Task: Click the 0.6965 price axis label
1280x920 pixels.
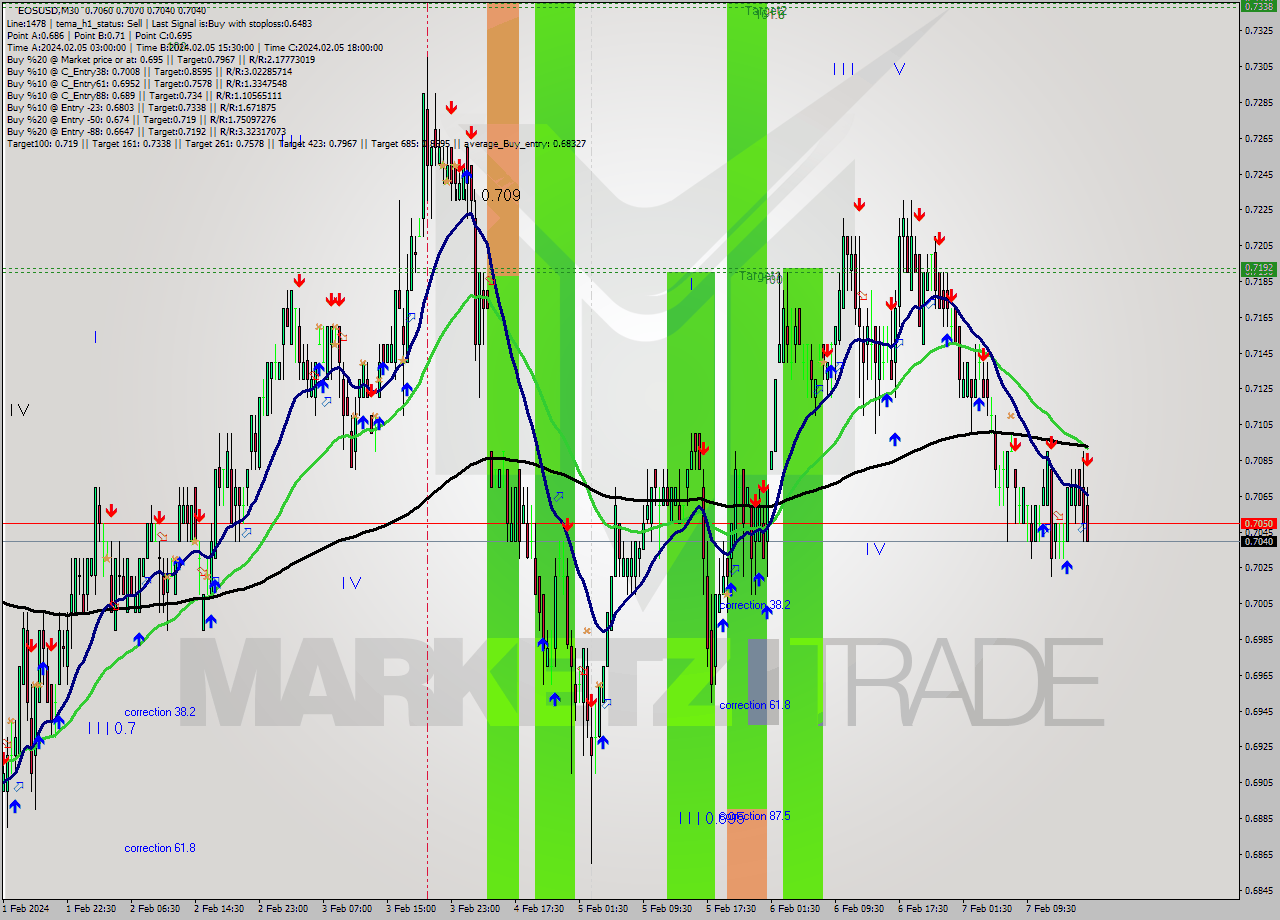Action: click(x=1259, y=674)
